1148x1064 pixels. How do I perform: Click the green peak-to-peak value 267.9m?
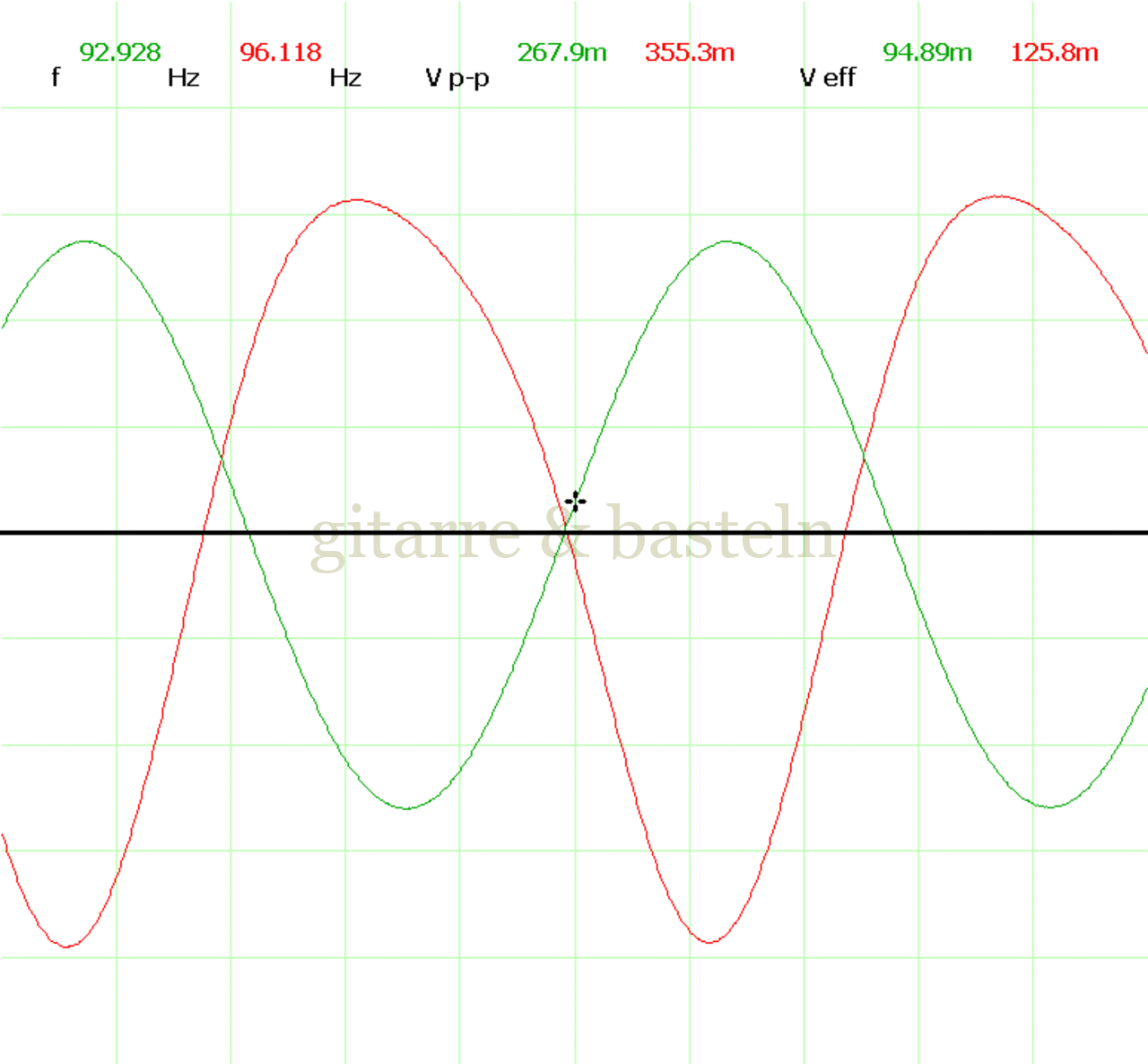tap(562, 52)
